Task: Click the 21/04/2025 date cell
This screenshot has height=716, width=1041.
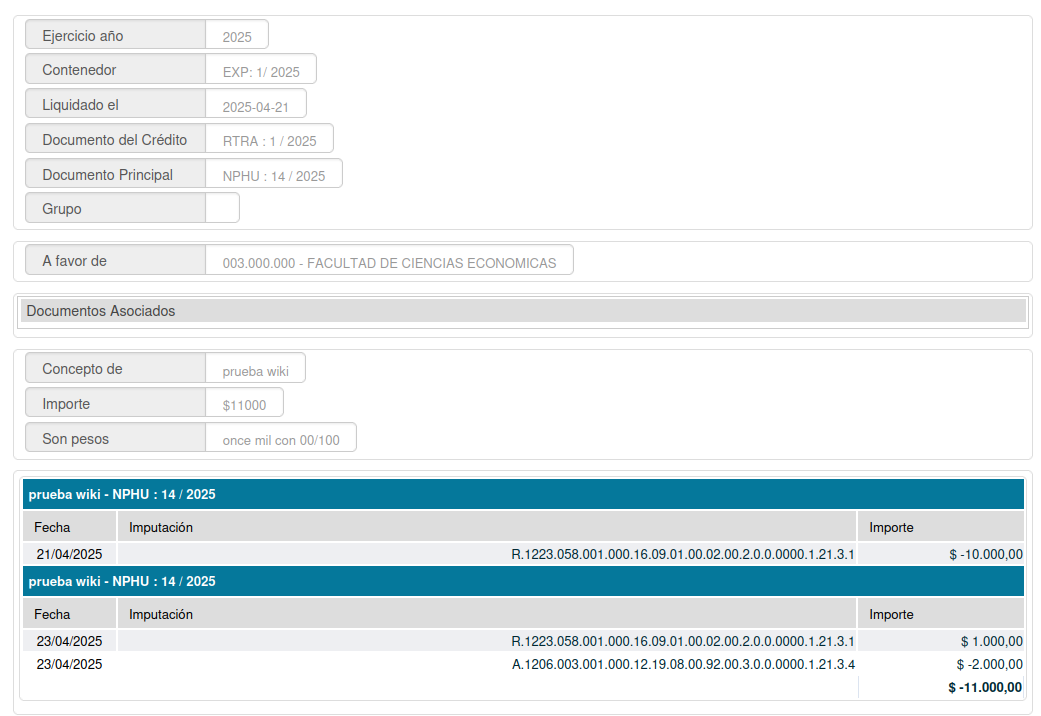Action: coord(69,554)
